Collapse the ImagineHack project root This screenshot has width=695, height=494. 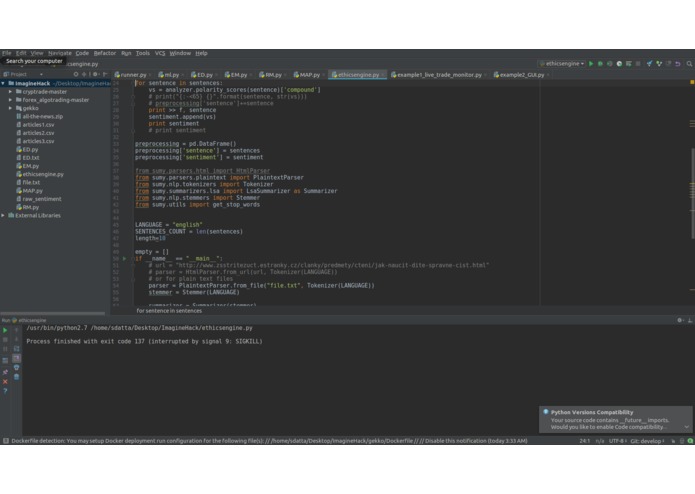click(x=3, y=83)
